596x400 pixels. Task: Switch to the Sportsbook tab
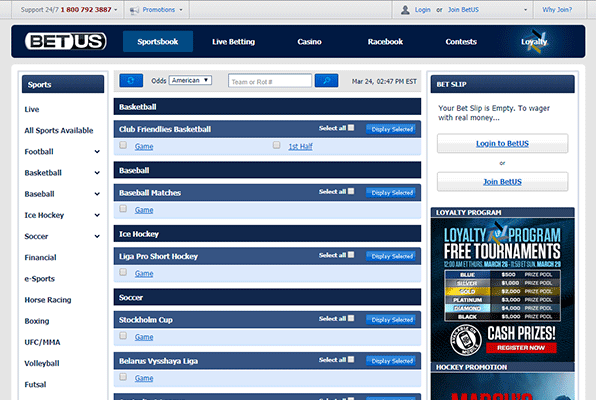tap(158, 41)
